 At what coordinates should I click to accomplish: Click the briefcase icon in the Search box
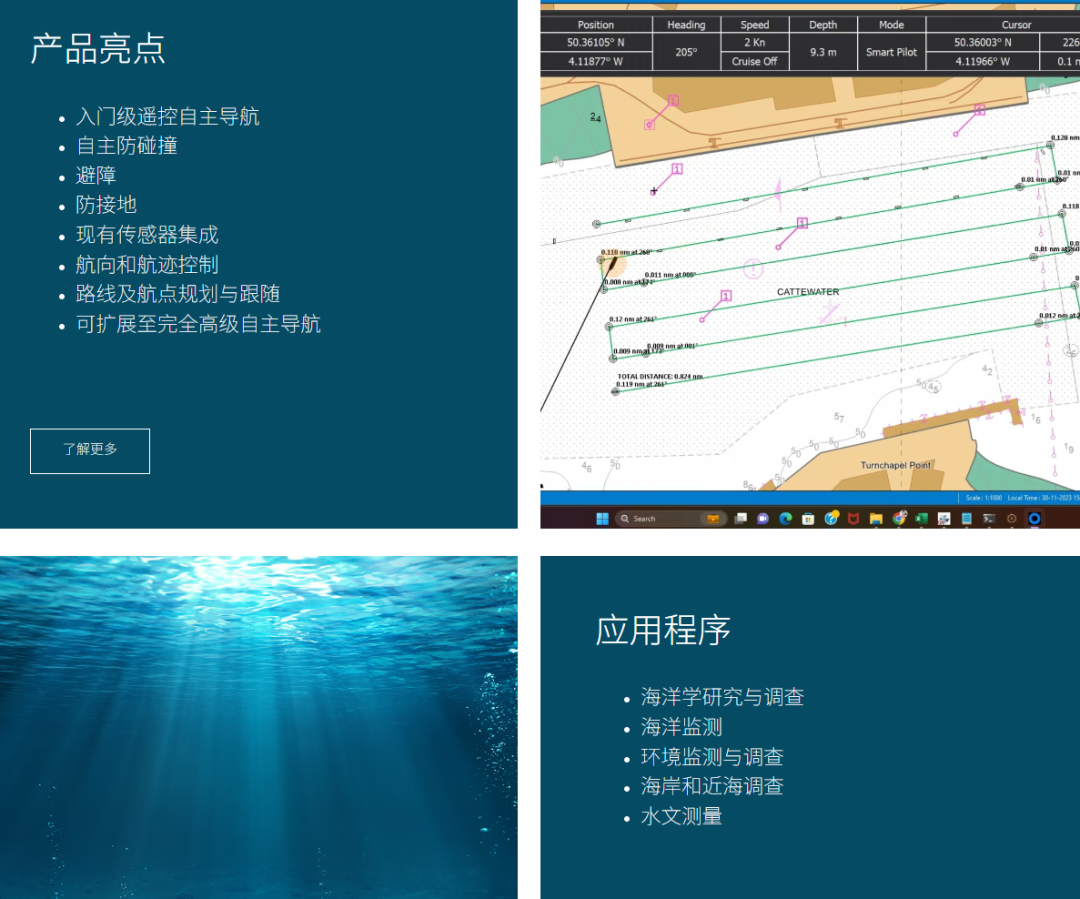[713, 519]
